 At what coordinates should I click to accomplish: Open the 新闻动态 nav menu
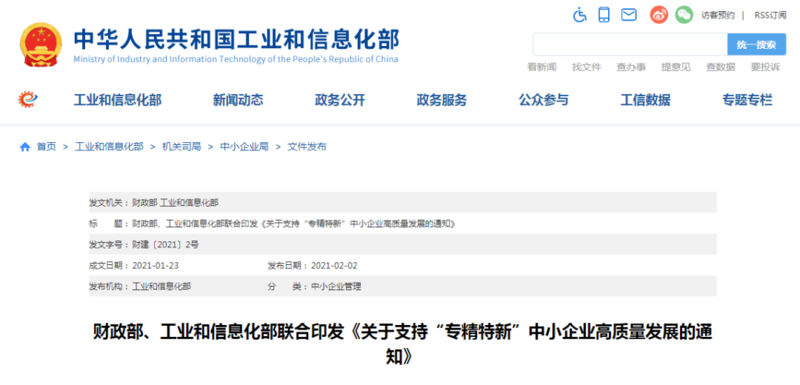tap(238, 100)
